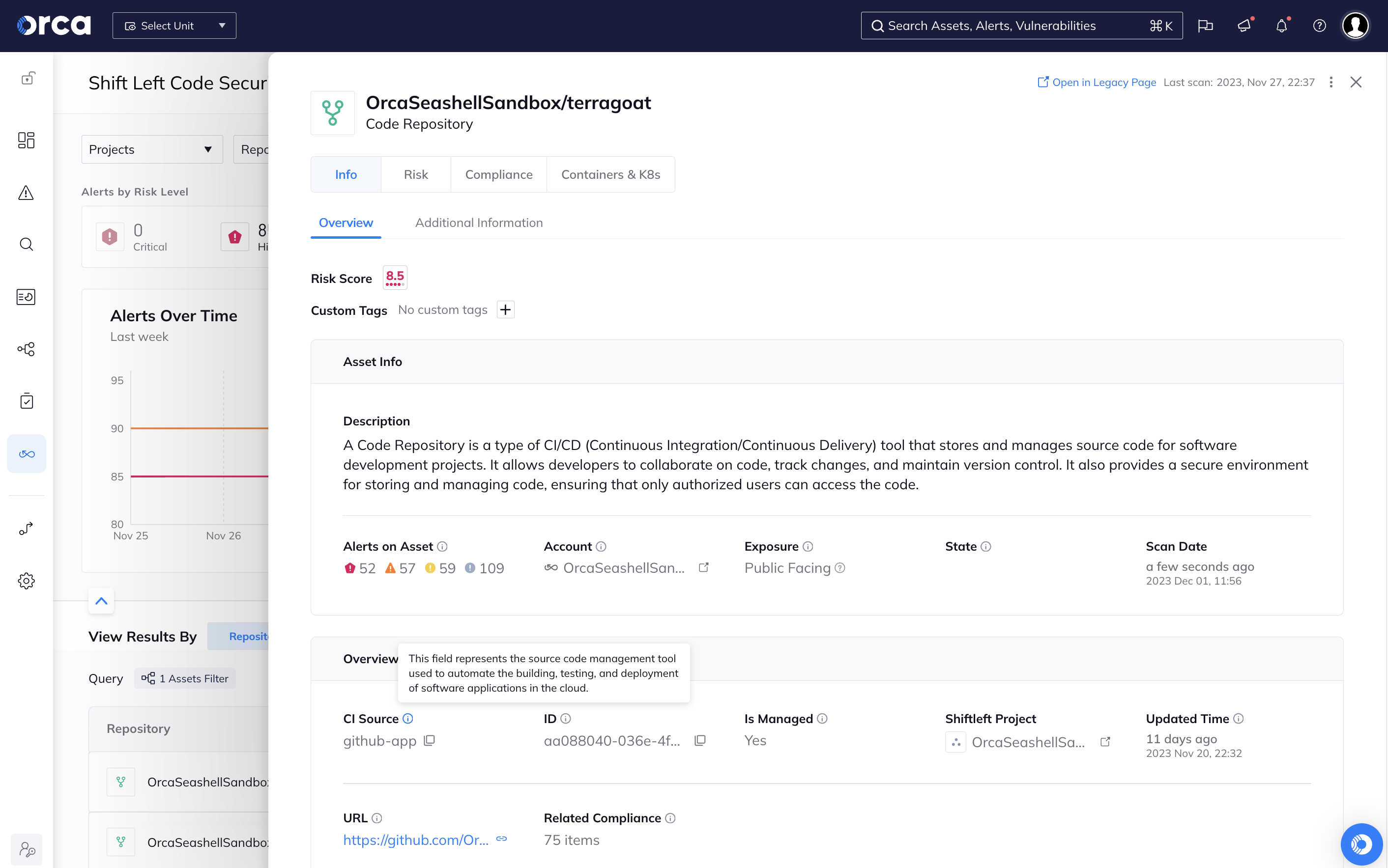
Task: Open the Help question mark icon
Action: click(1319, 25)
